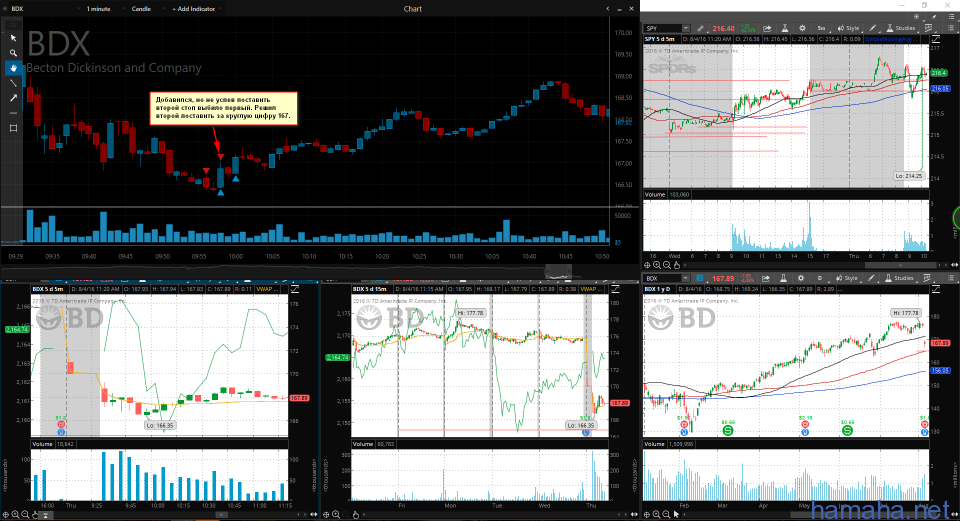960x521 pixels.
Task: Select the horizontal line tool
Action: [13, 113]
